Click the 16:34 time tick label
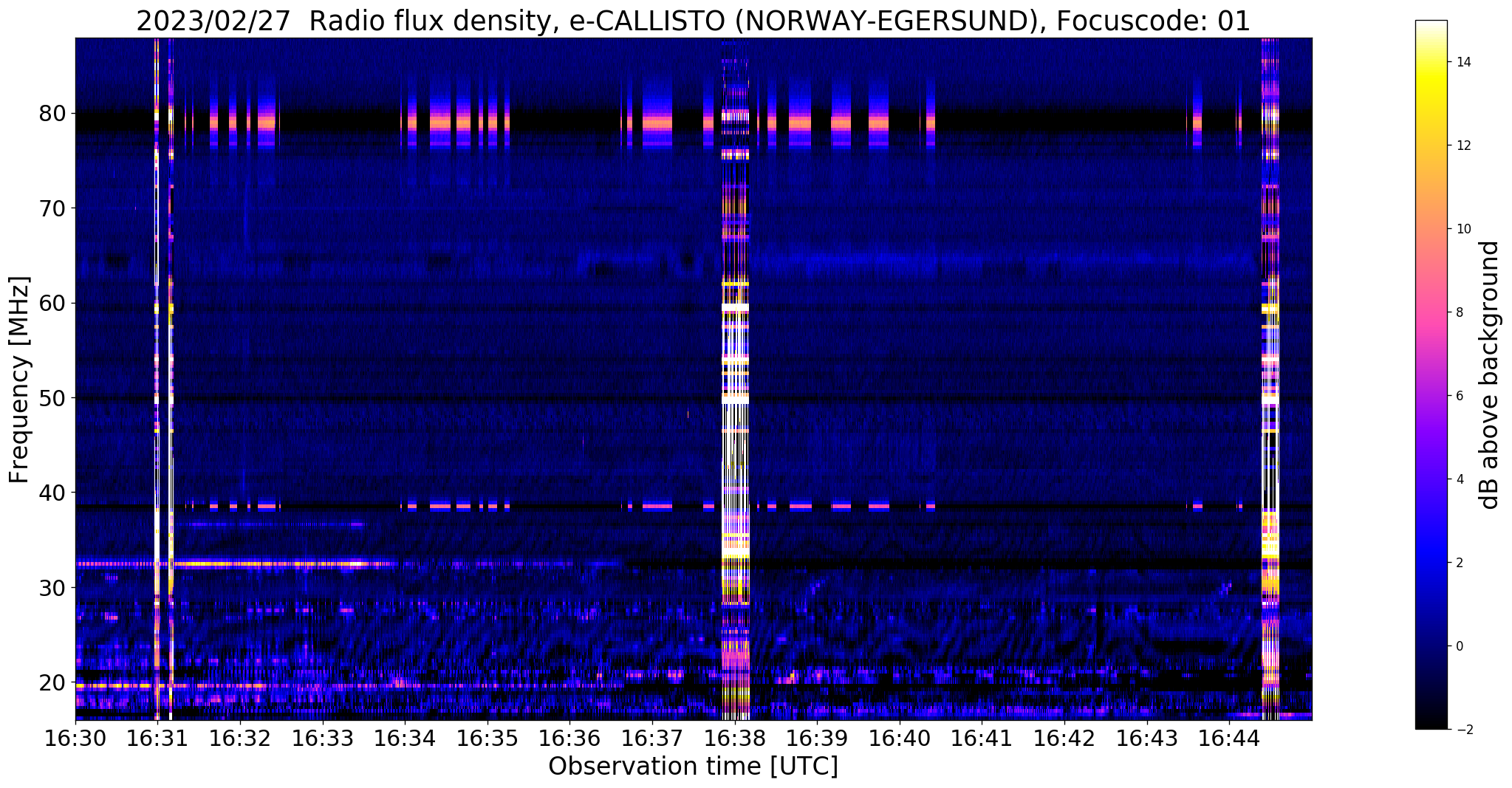This screenshot has height=788, width=1512. [405, 738]
